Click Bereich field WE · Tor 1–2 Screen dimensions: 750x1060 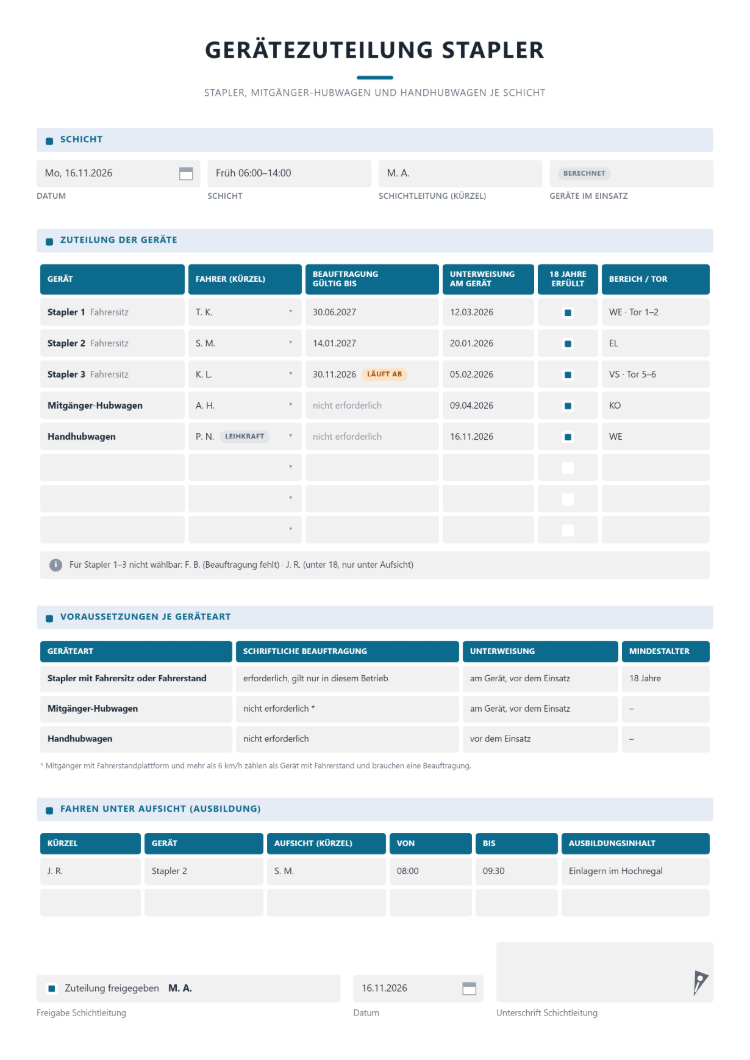[655, 312]
